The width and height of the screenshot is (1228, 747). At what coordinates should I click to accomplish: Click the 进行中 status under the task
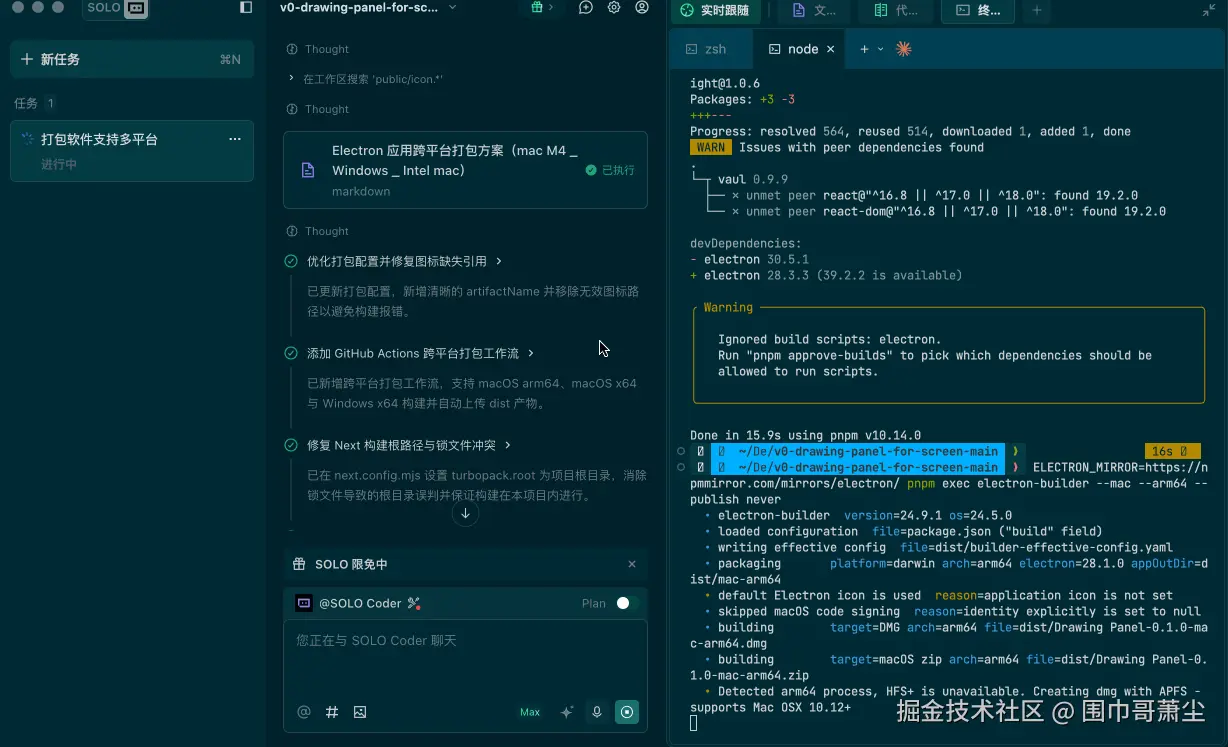click(59, 164)
